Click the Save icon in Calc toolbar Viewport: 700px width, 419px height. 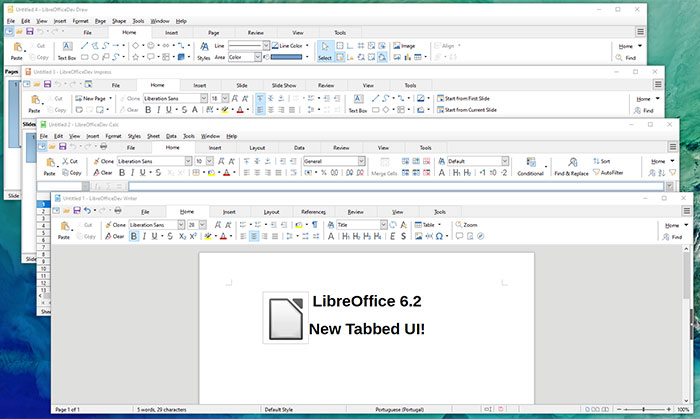coord(62,146)
